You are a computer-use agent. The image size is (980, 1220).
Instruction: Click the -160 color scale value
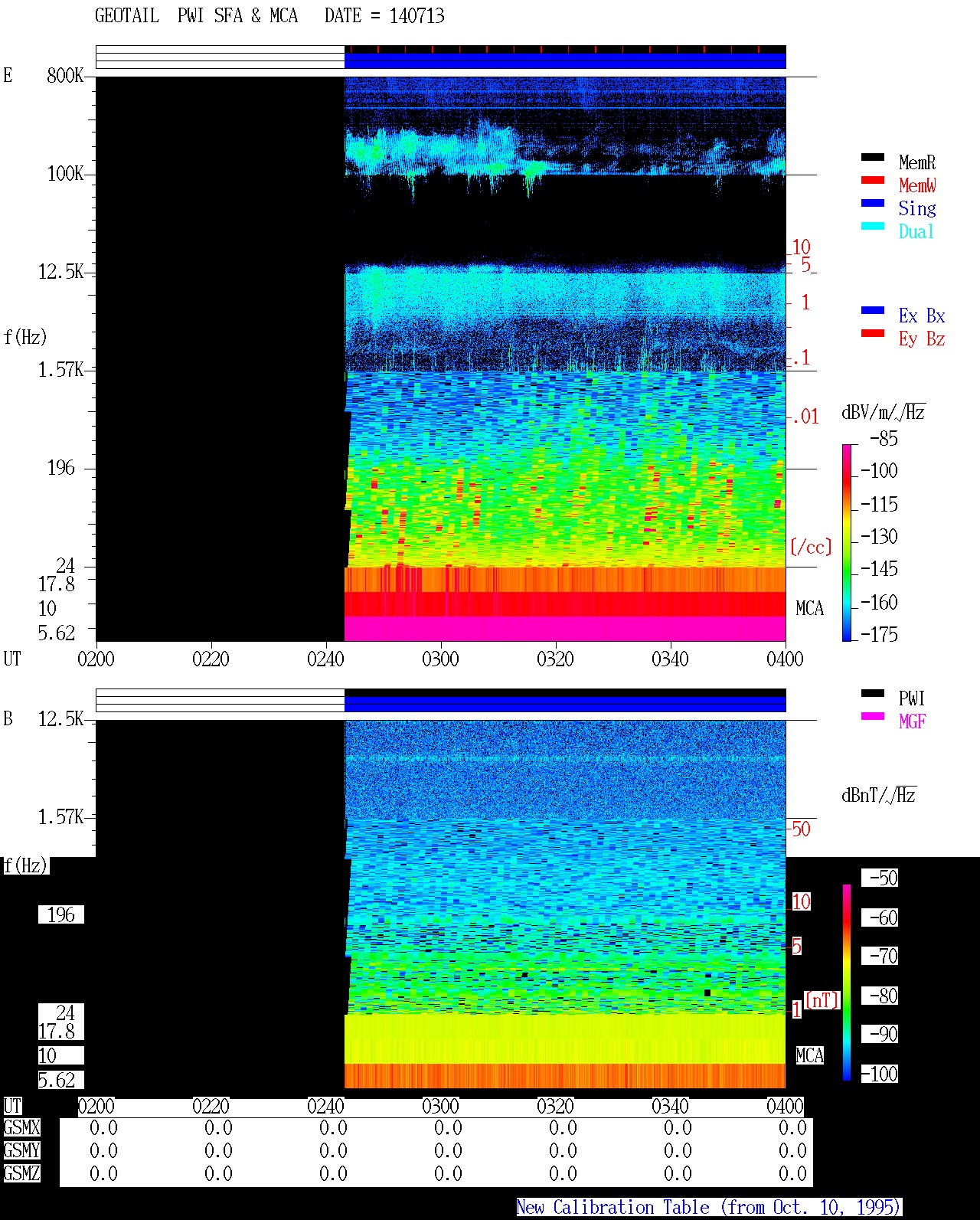tap(879, 602)
